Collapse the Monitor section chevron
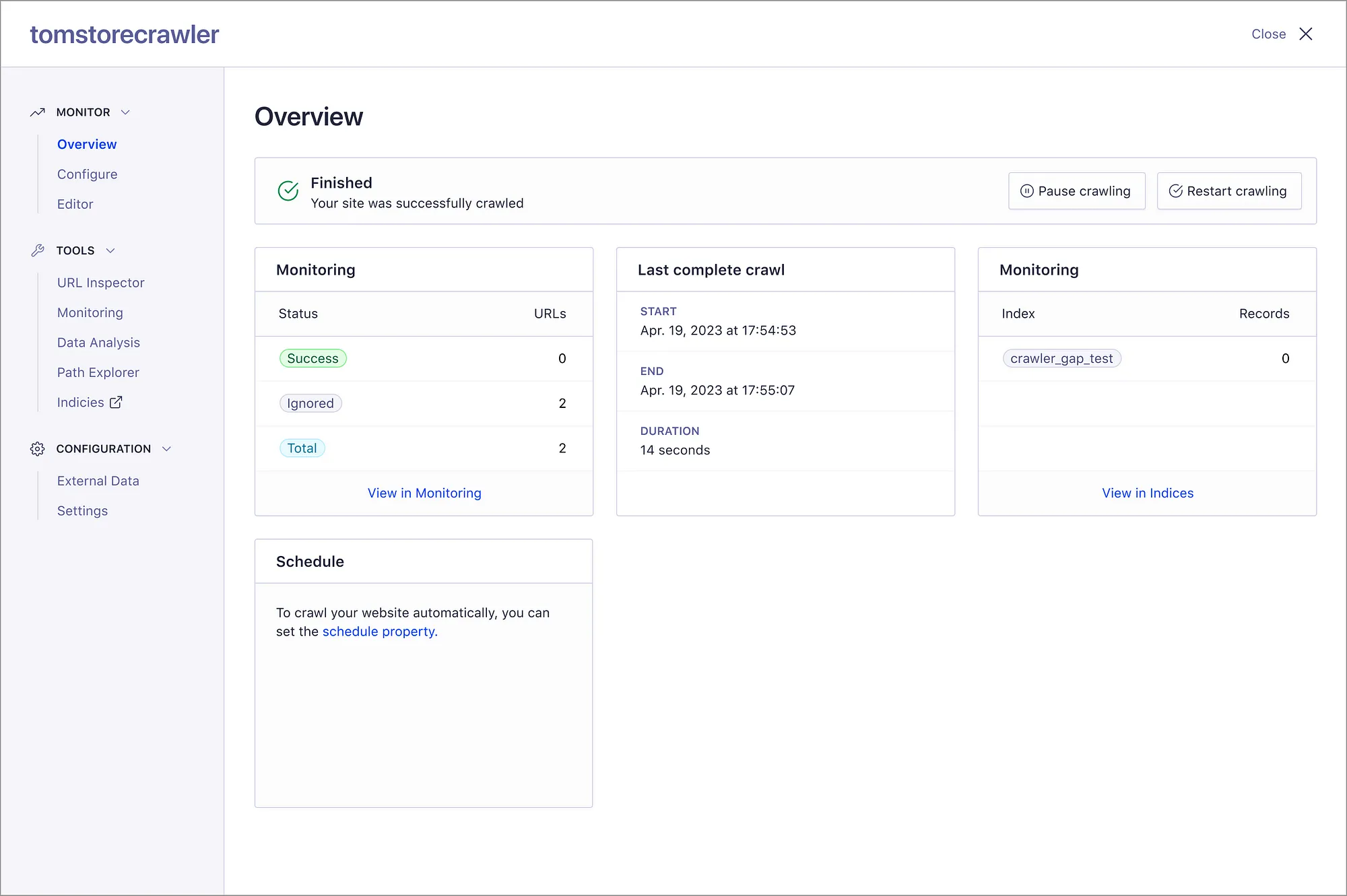The height and width of the screenshot is (896, 1347). (125, 112)
